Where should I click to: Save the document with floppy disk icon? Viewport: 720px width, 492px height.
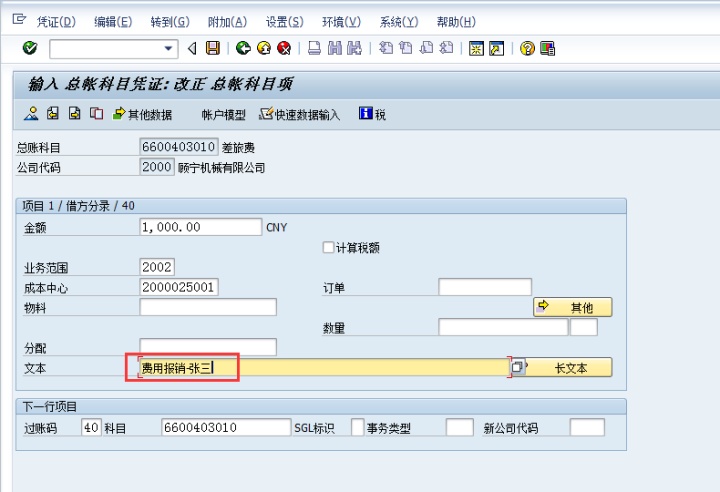pyautogui.click(x=213, y=48)
